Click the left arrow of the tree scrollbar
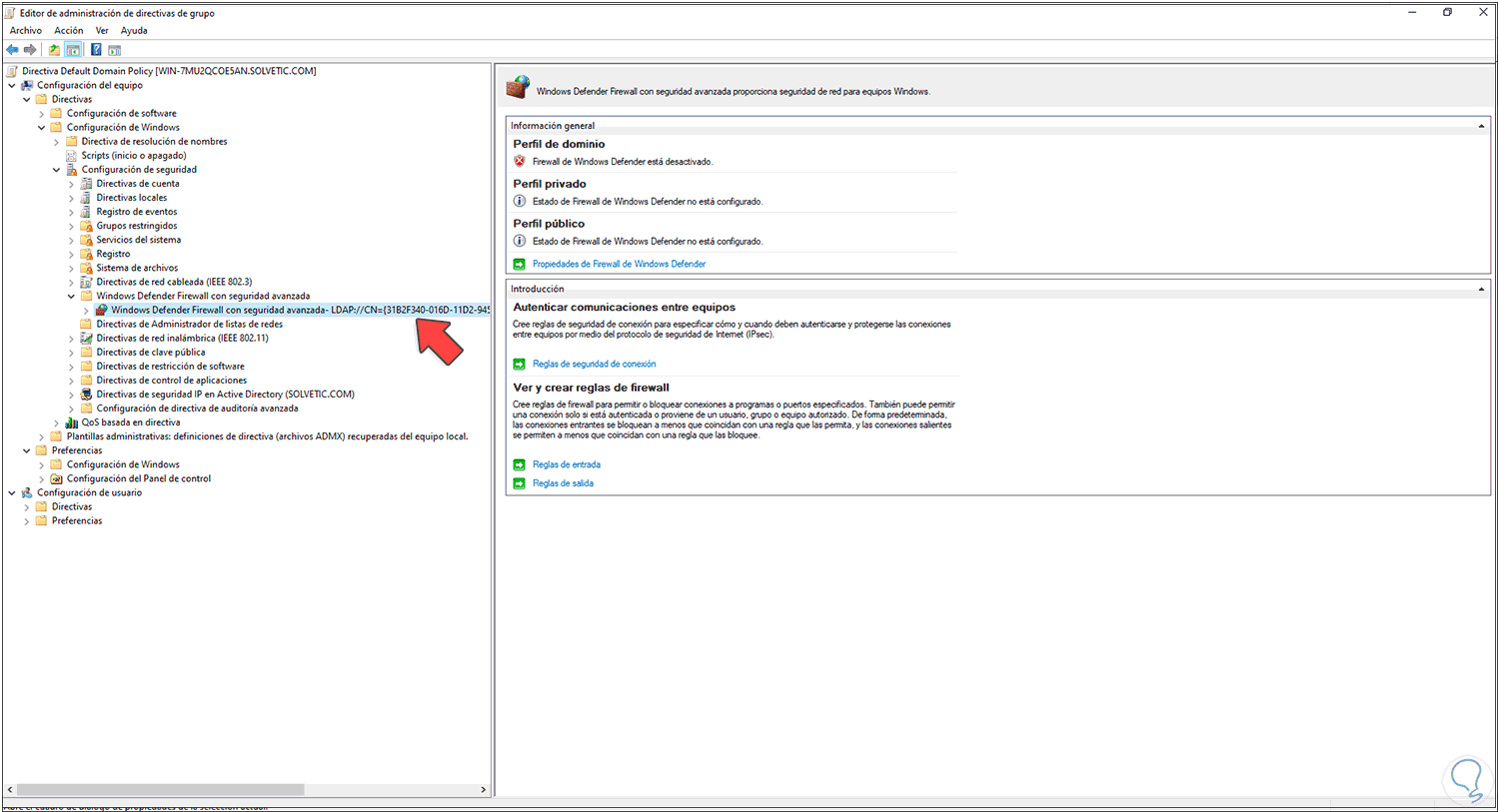This screenshot has width=1499, height=812. coord(9,789)
